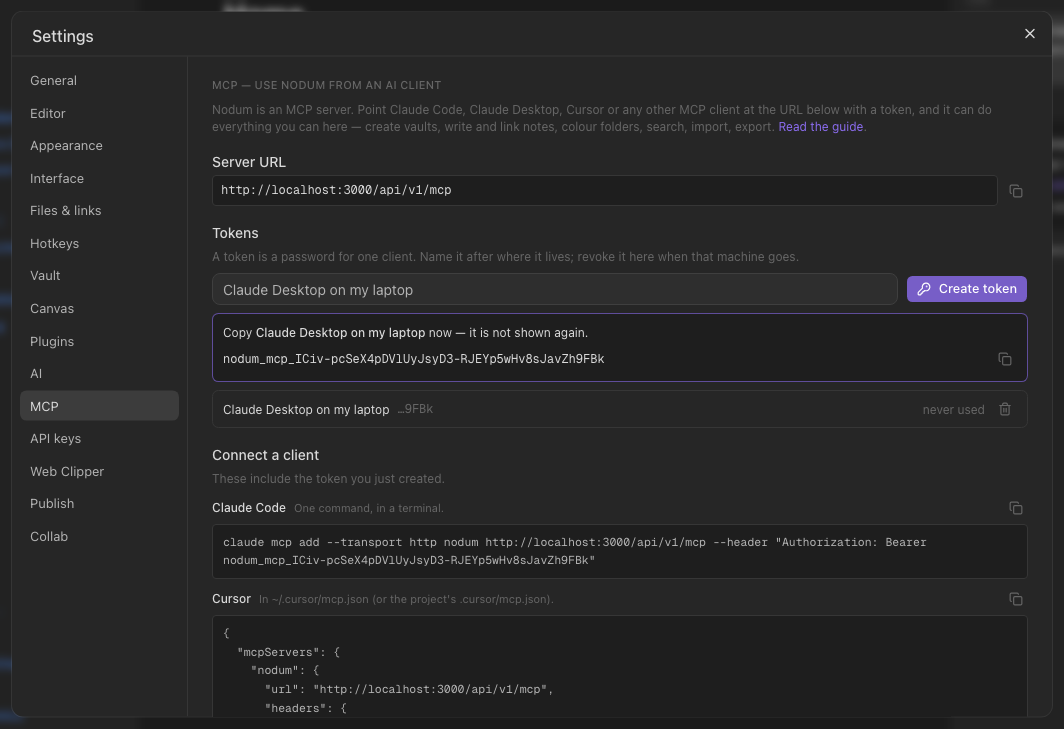The height and width of the screenshot is (729, 1064).
Task: Select the MCP sidebar item
Action: click(x=99, y=406)
